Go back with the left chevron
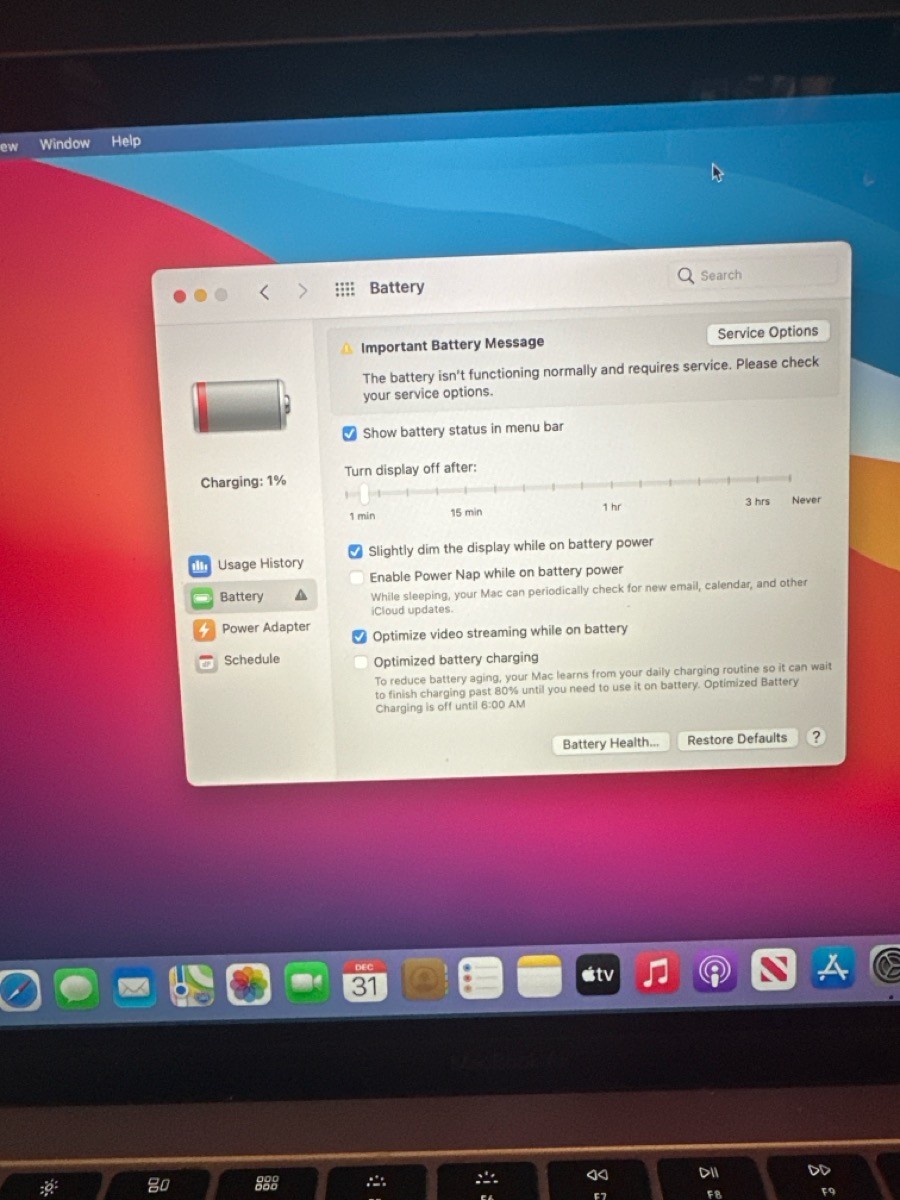The height and width of the screenshot is (1200, 900). pos(264,292)
